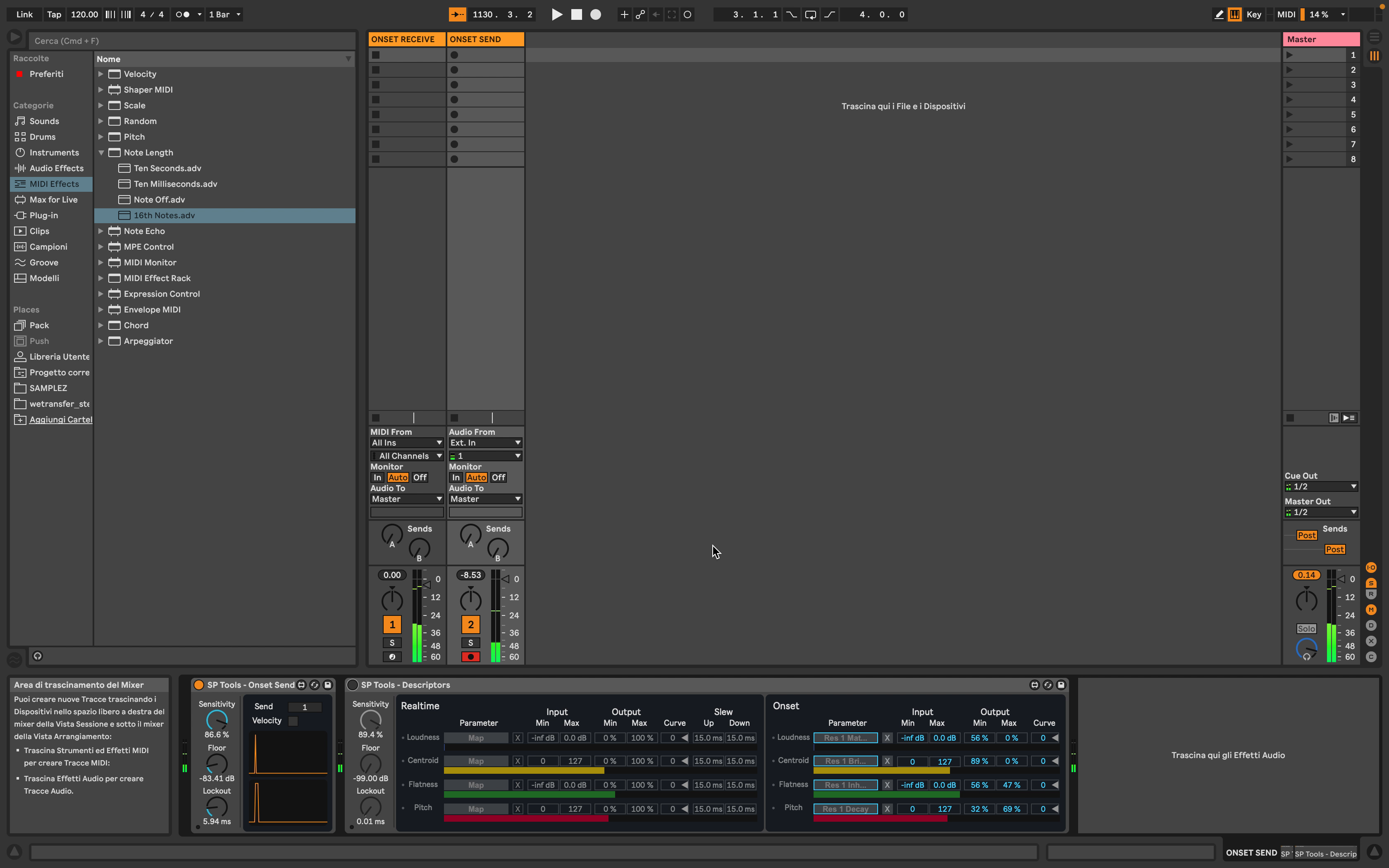The height and width of the screenshot is (868, 1389).
Task: Toggle the Draw Mode pencil icon
Action: (1219, 14)
